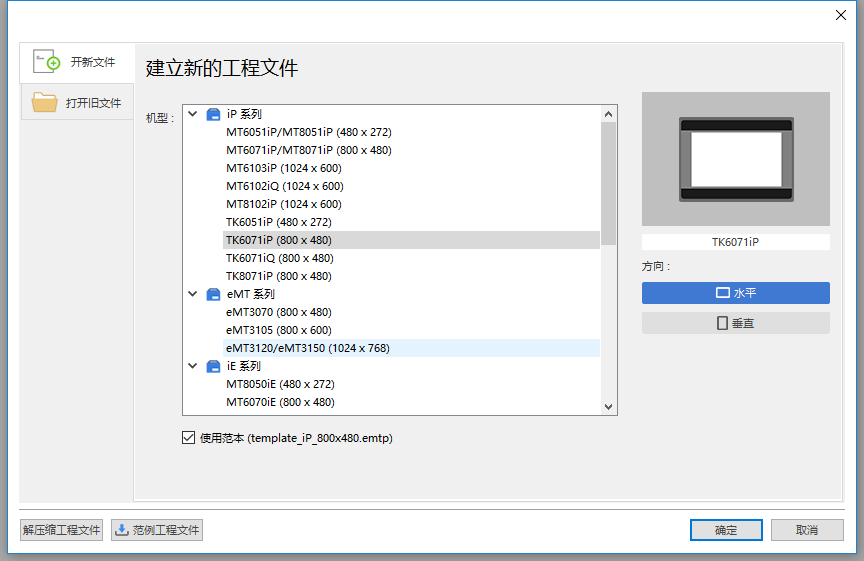
Task: Select 水平 horizontal orientation
Action: point(735,293)
